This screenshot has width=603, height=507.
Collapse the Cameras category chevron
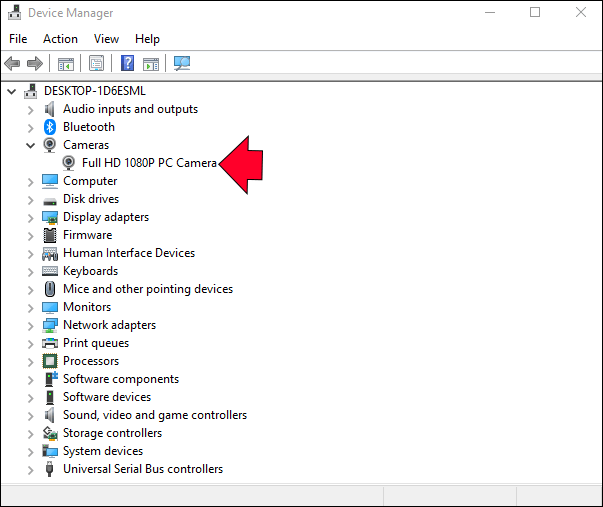click(30, 145)
